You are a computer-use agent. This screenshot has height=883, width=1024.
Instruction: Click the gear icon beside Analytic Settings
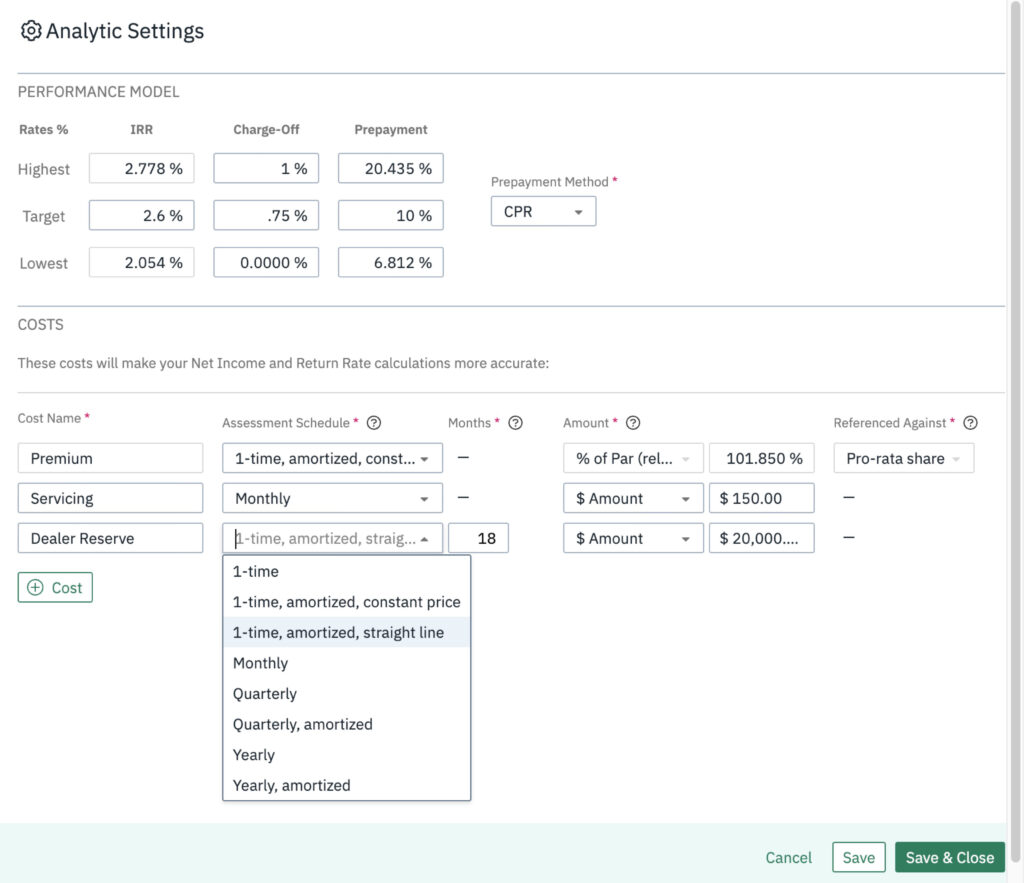tap(31, 31)
